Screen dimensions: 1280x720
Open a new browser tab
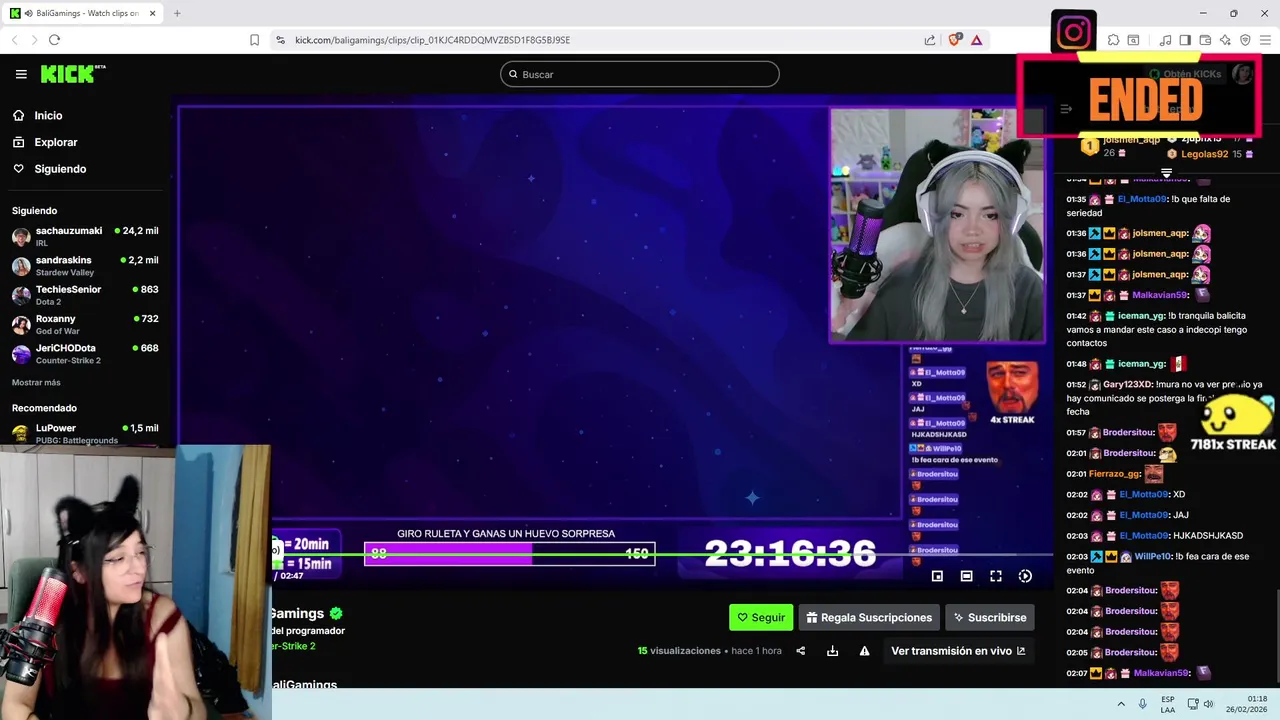(177, 13)
